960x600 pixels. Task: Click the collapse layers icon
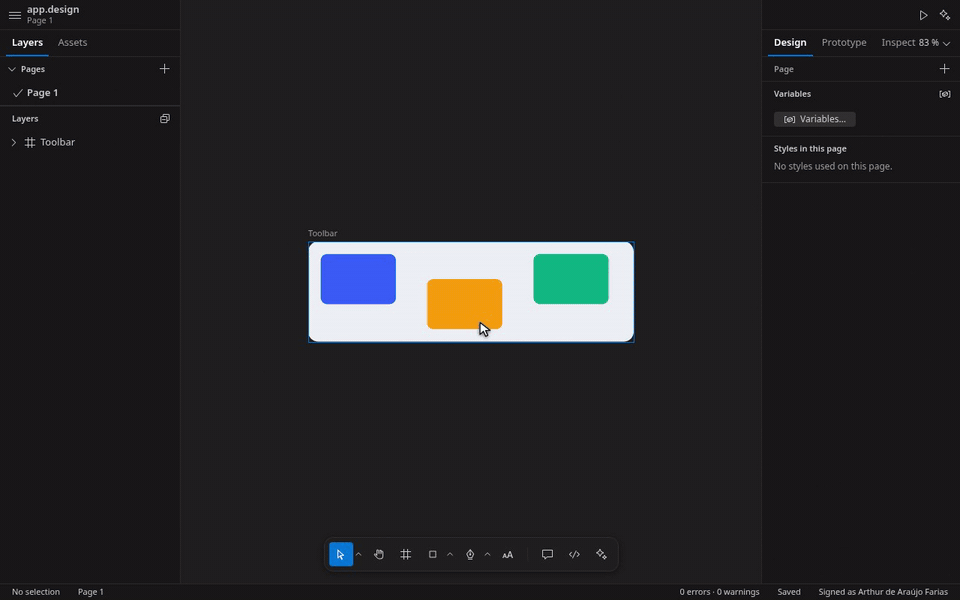click(165, 119)
